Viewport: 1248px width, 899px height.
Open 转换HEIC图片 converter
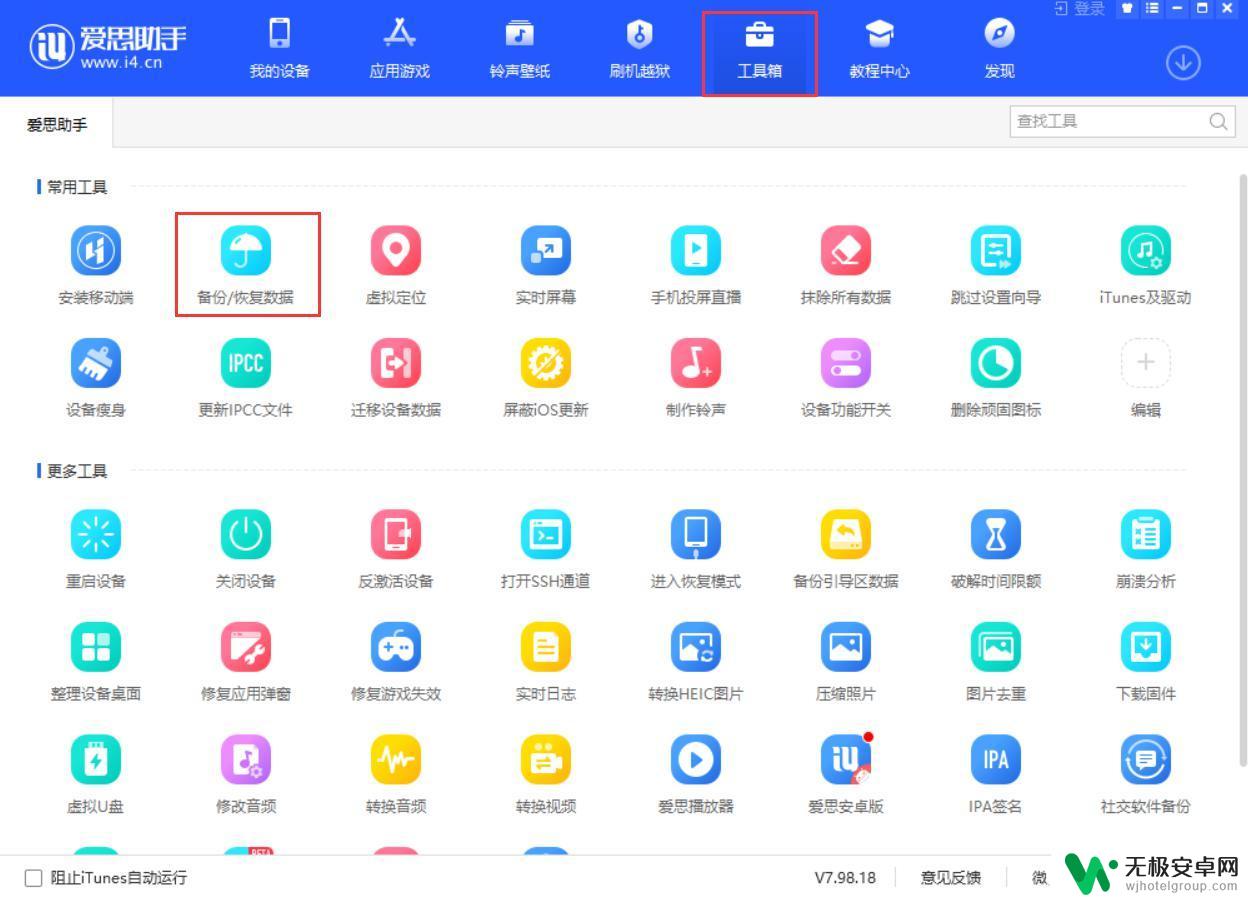(x=696, y=647)
